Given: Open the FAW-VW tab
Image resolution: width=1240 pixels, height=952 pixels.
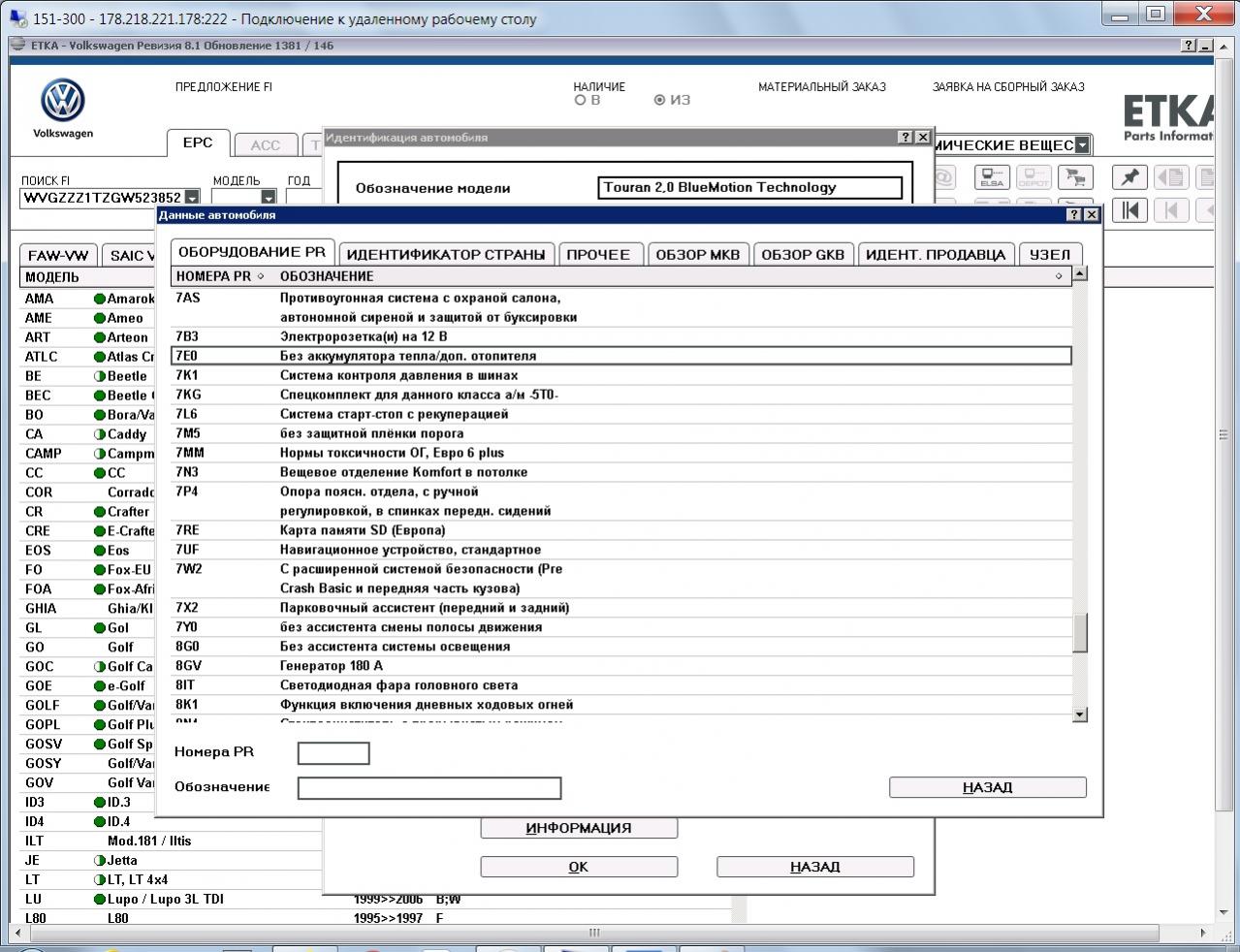Looking at the screenshot, I should 58,255.
